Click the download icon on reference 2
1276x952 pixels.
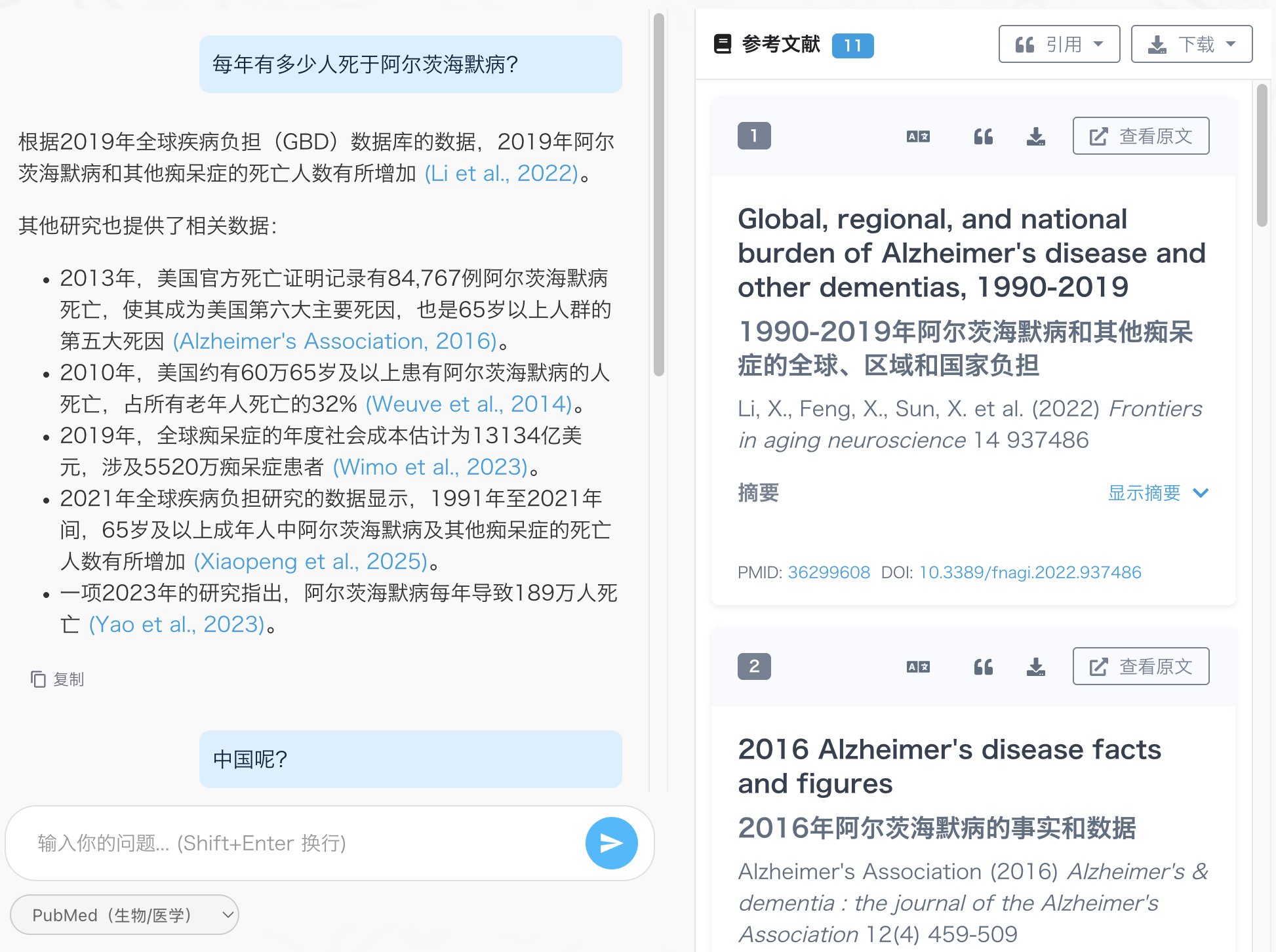pos(1035,667)
